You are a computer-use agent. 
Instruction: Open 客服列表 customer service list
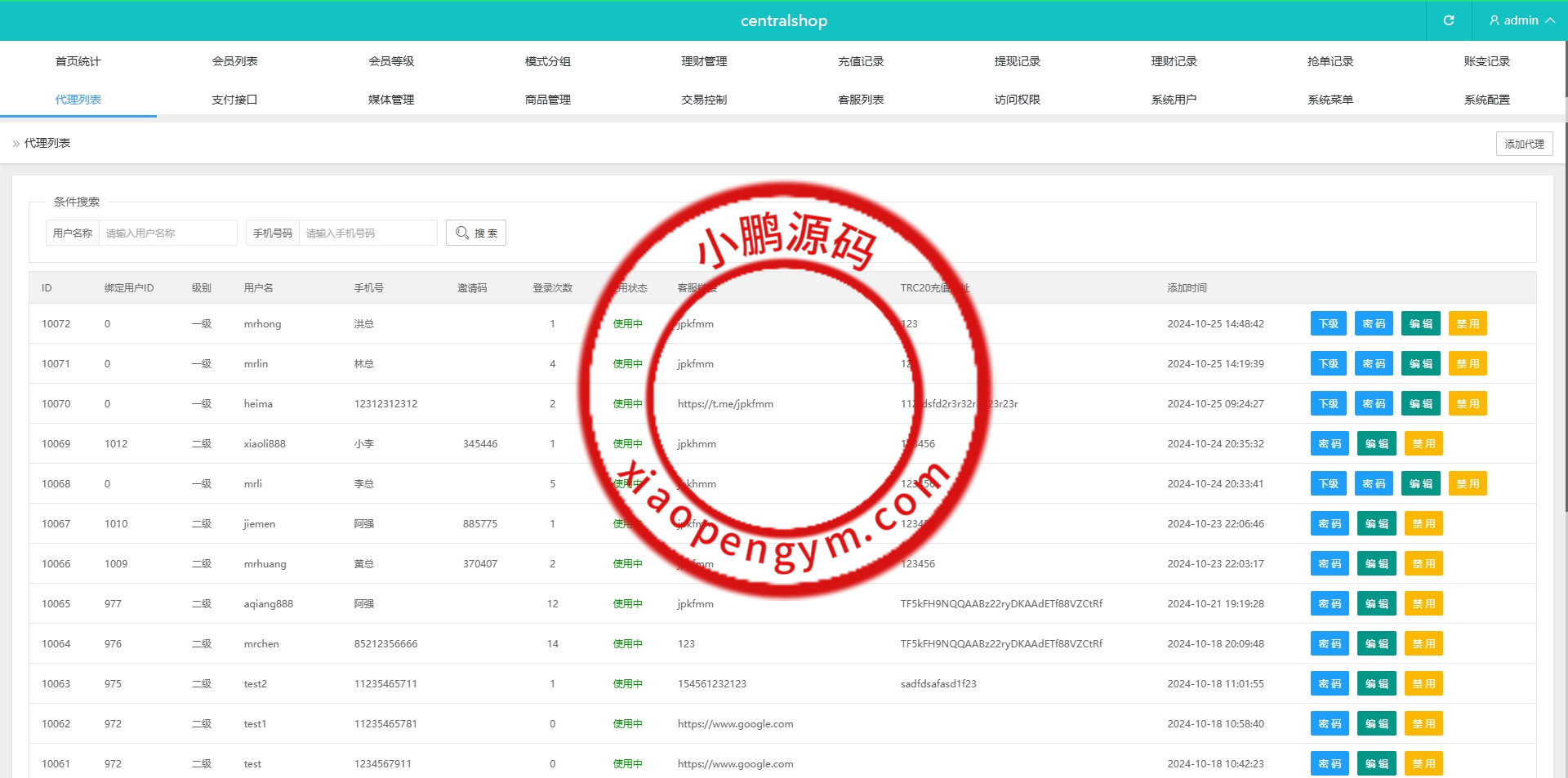pos(860,99)
